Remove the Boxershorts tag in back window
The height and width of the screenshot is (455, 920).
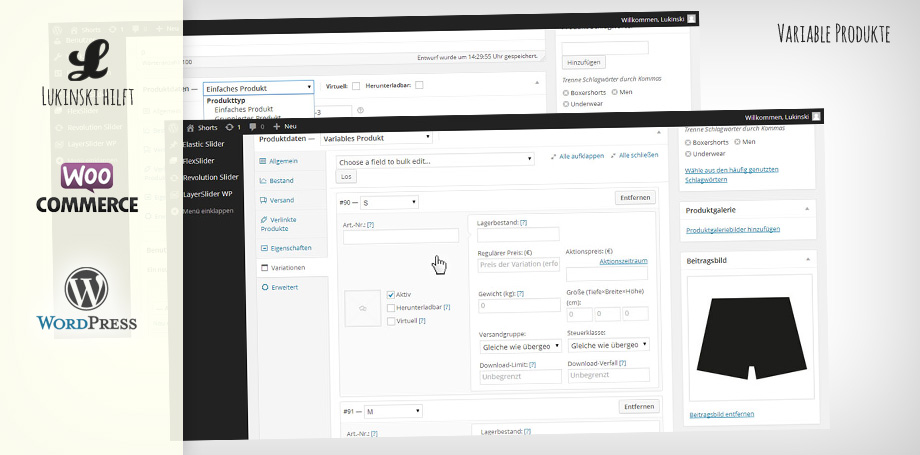coord(566,93)
